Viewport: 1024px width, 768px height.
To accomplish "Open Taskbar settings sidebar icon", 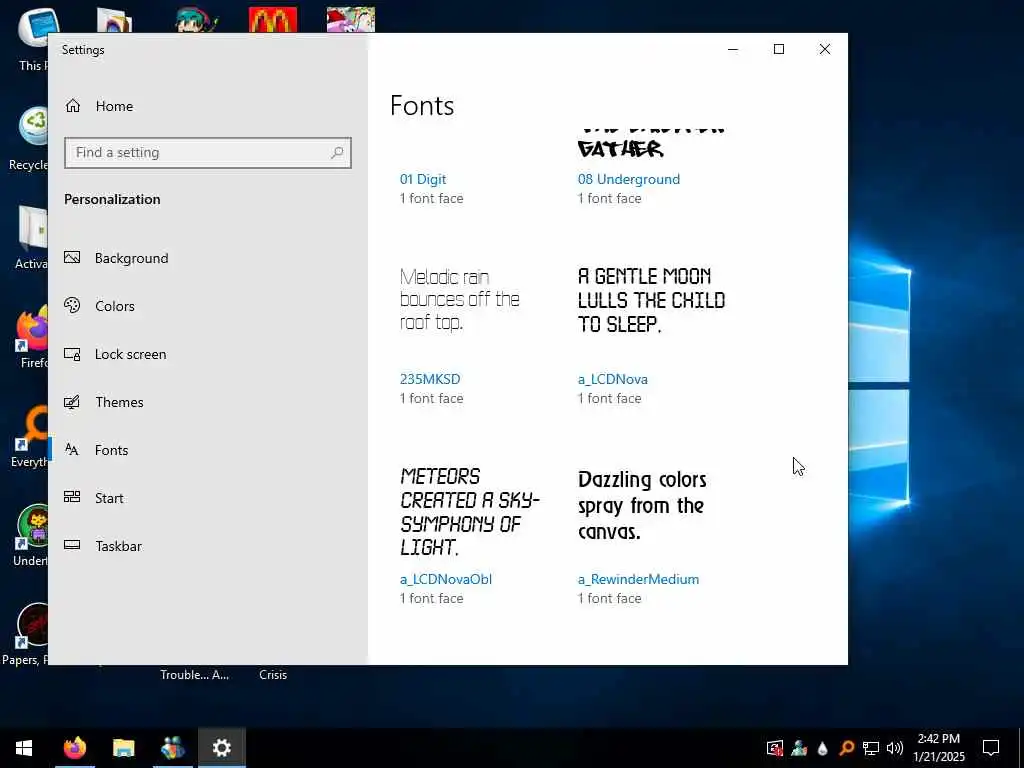I will click(72, 545).
